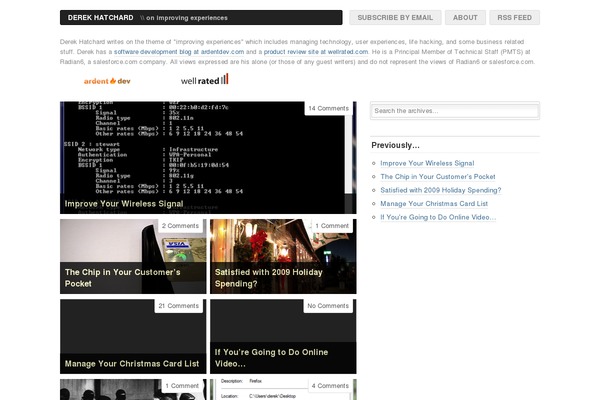Follow the product review site at wellrated.com link

coord(316,52)
